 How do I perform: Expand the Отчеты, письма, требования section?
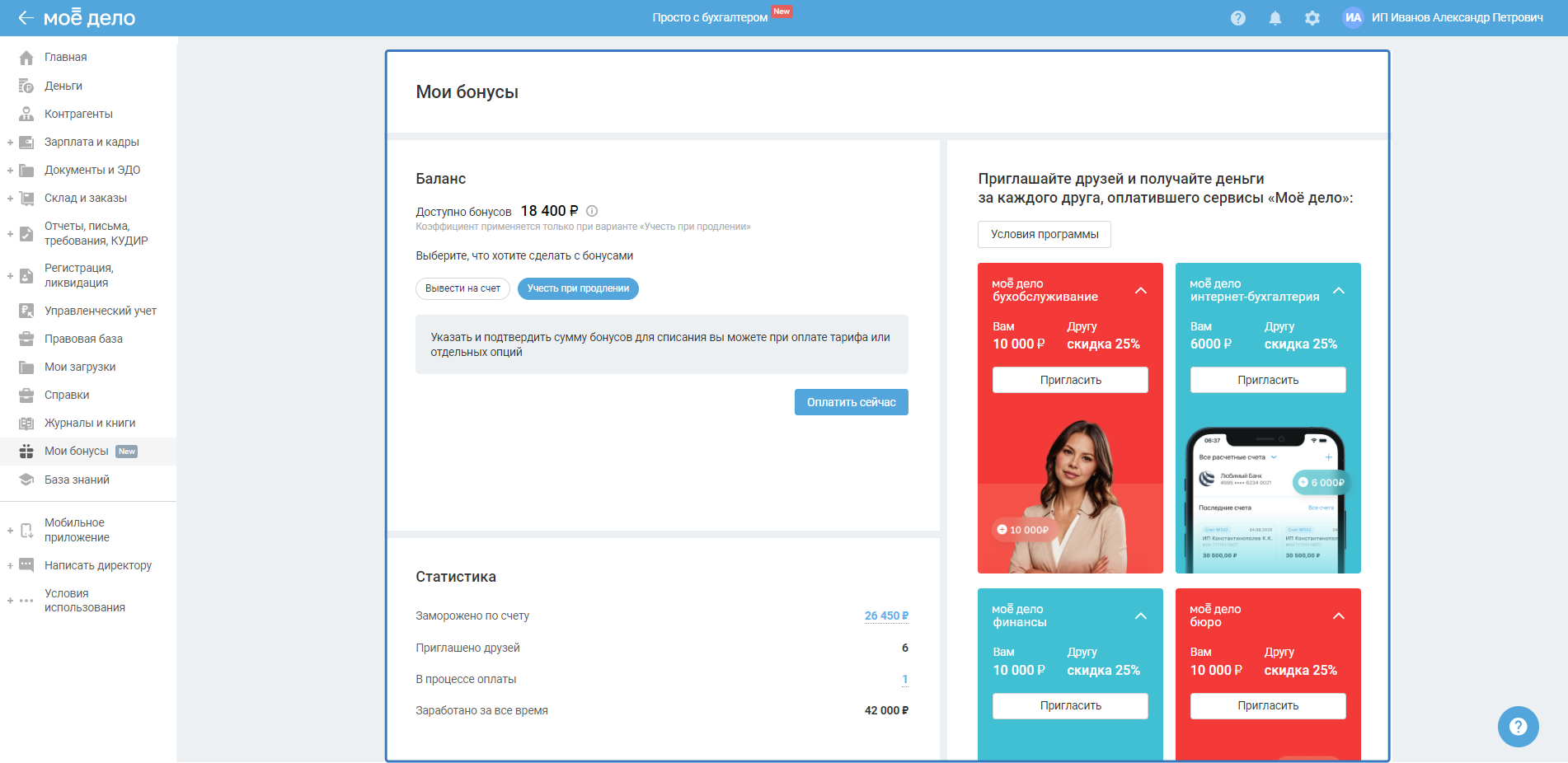click(10, 234)
